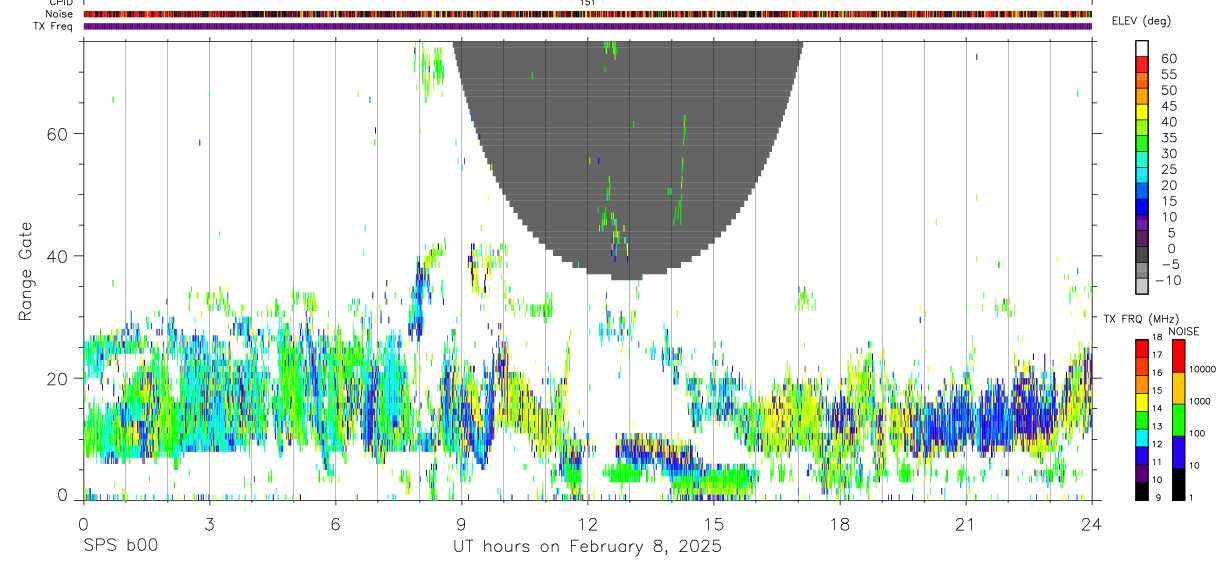
Task: Click x-axis tick label '9'
Action: pos(461,524)
